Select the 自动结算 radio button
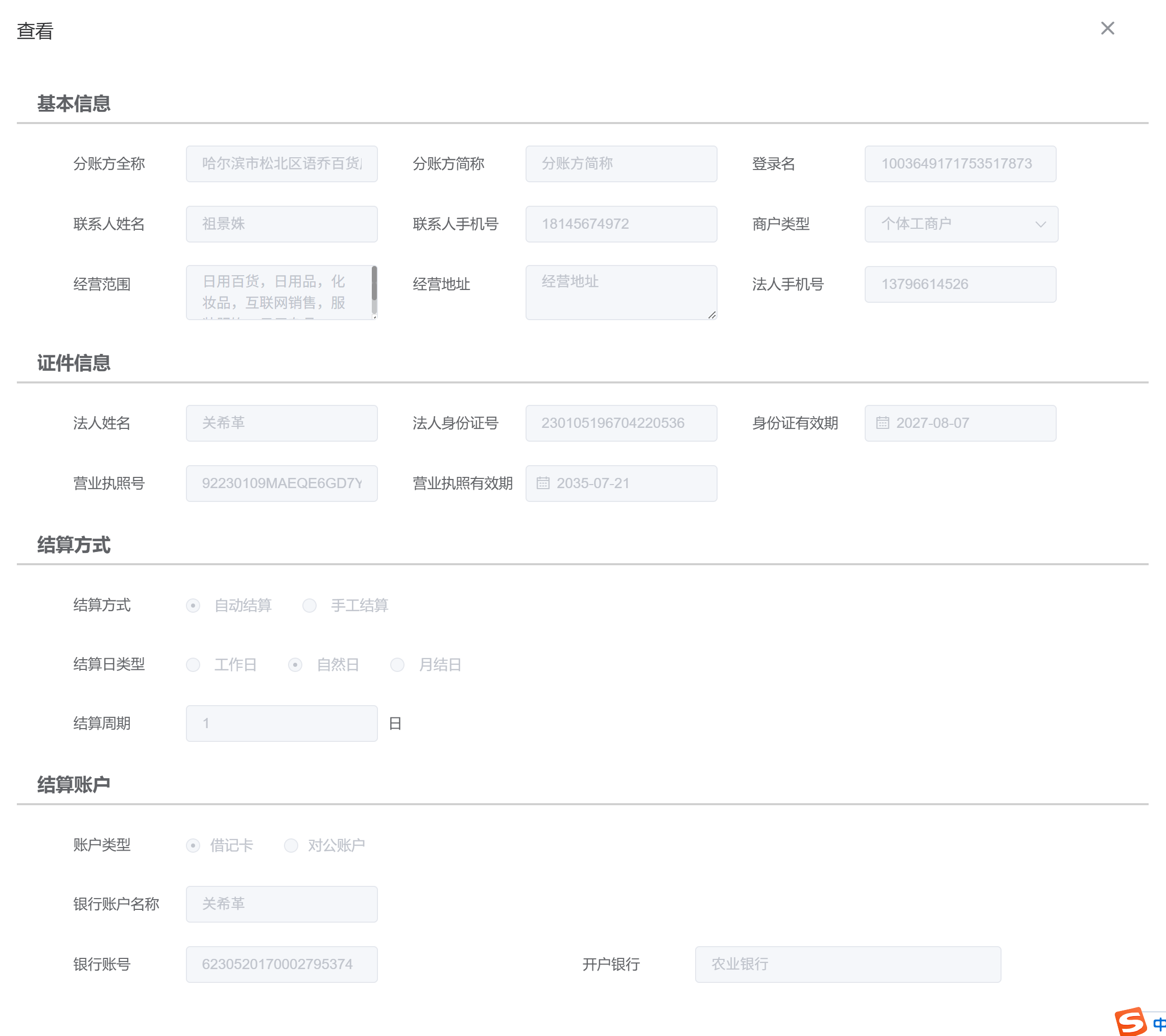This screenshot has height=1036, width=1166. pos(193,606)
